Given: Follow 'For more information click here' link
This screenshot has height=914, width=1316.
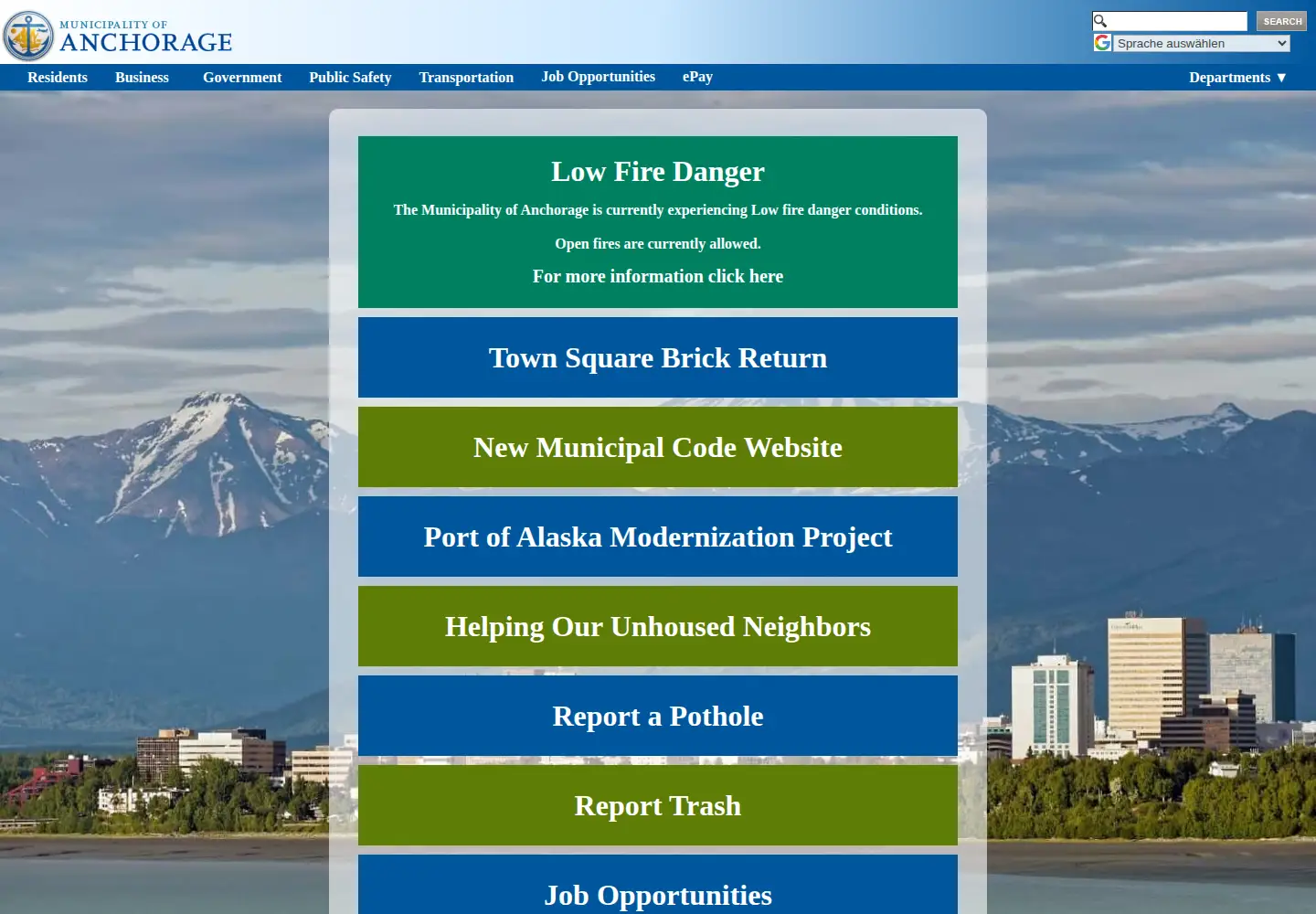Looking at the screenshot, I should click(658, 276).
